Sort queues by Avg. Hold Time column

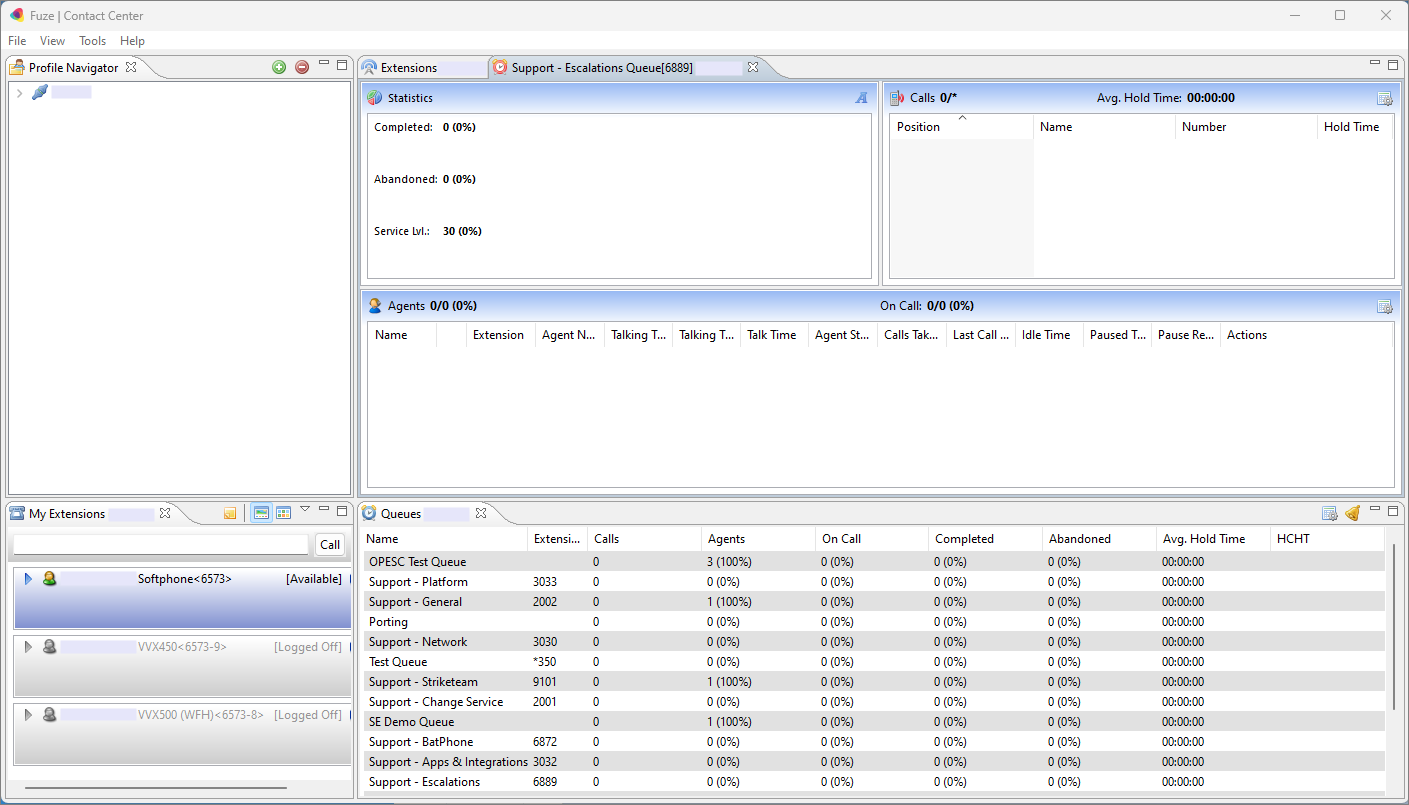[1204, 539]
